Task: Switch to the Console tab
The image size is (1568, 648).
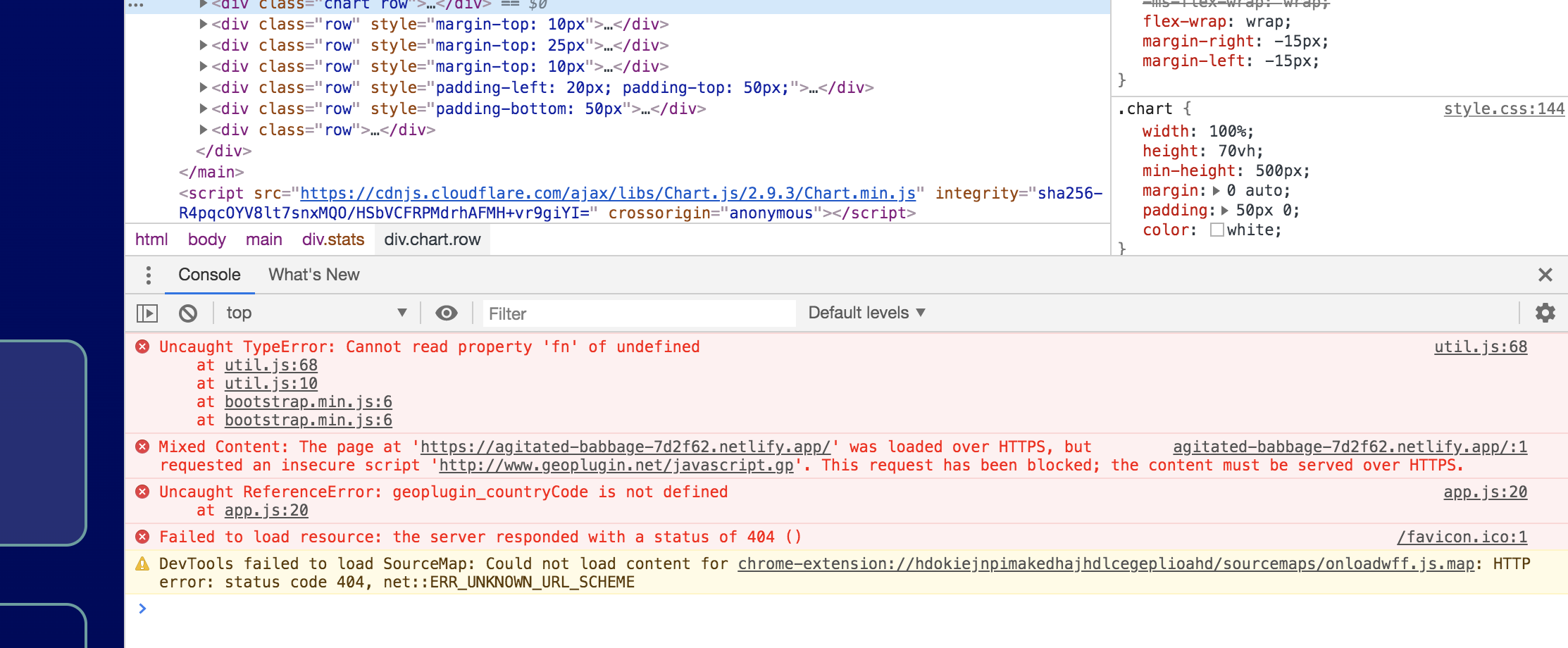Action: (x=209, y=275)
